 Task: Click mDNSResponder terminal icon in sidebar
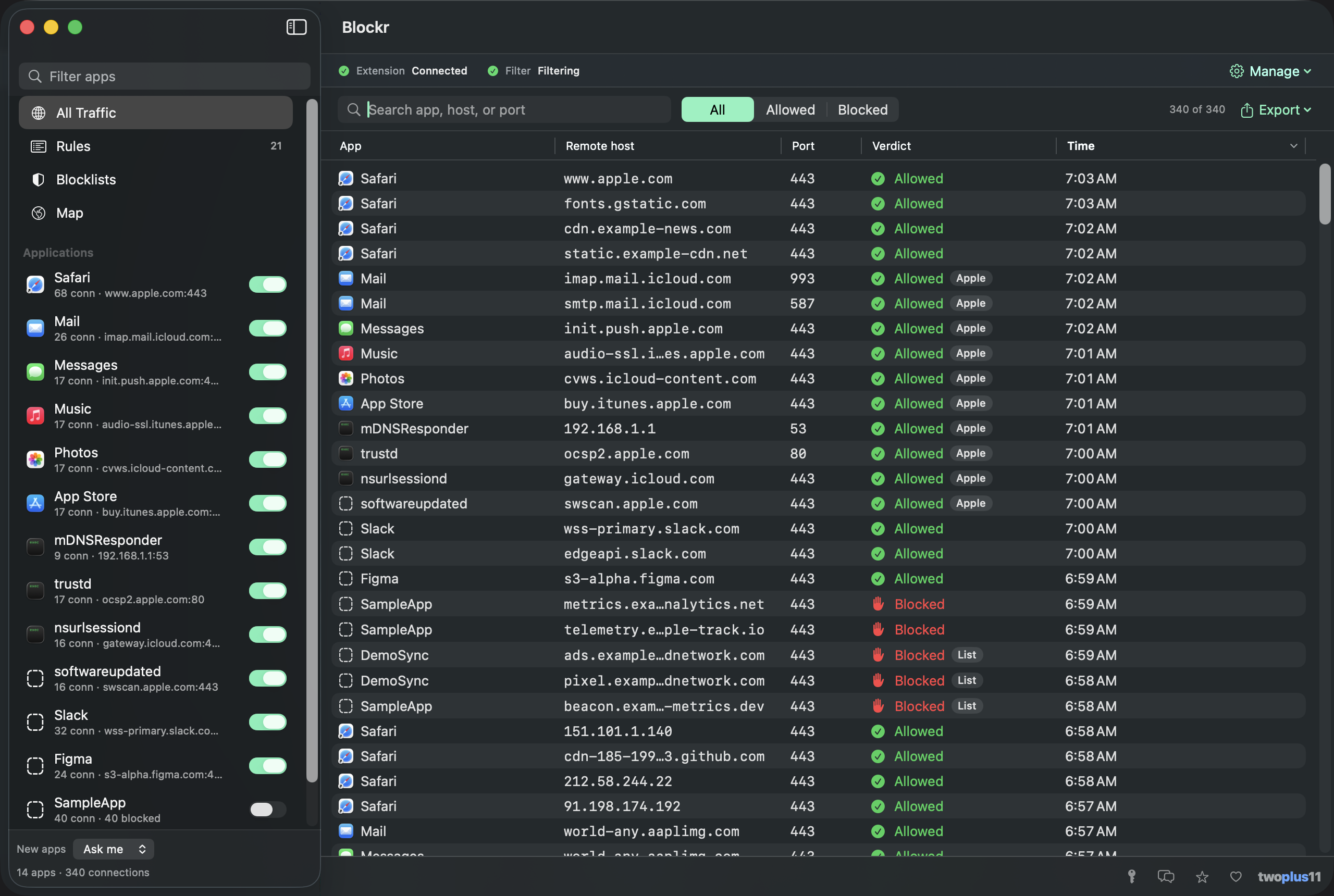tap(35, 547)
